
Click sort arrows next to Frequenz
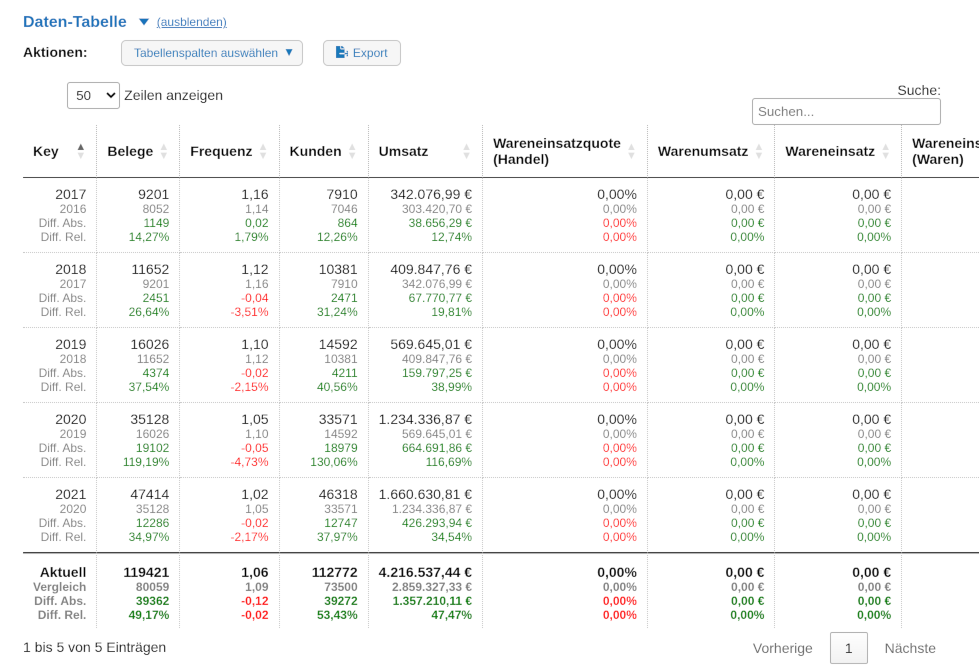(263, 151)
